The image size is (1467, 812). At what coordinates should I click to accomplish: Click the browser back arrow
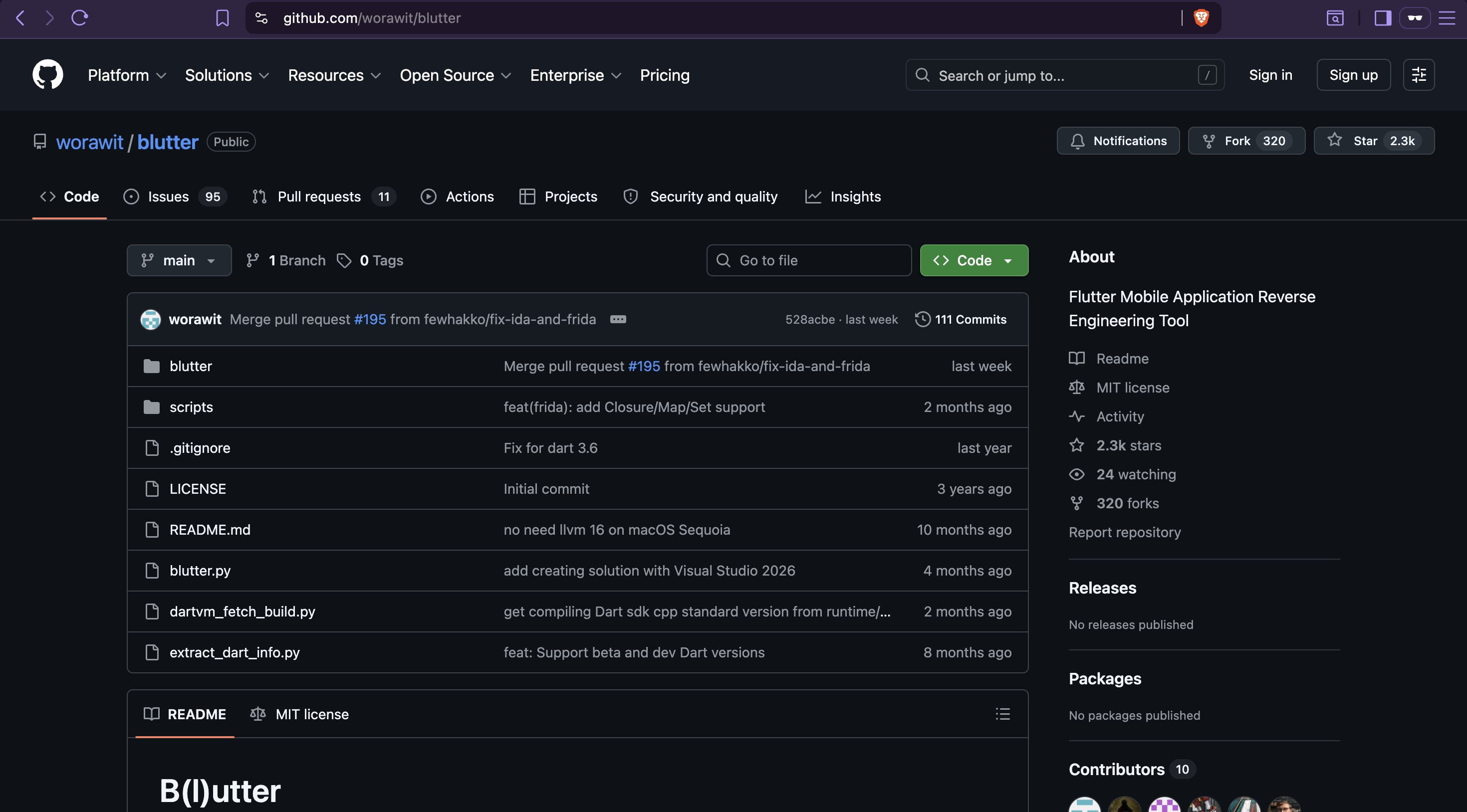click(20, 18)
